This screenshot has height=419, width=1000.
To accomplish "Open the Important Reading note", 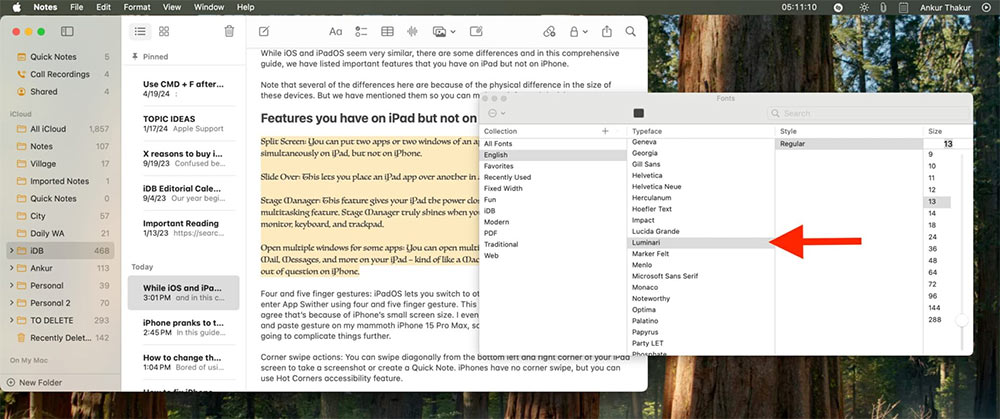I will point(184,228).
